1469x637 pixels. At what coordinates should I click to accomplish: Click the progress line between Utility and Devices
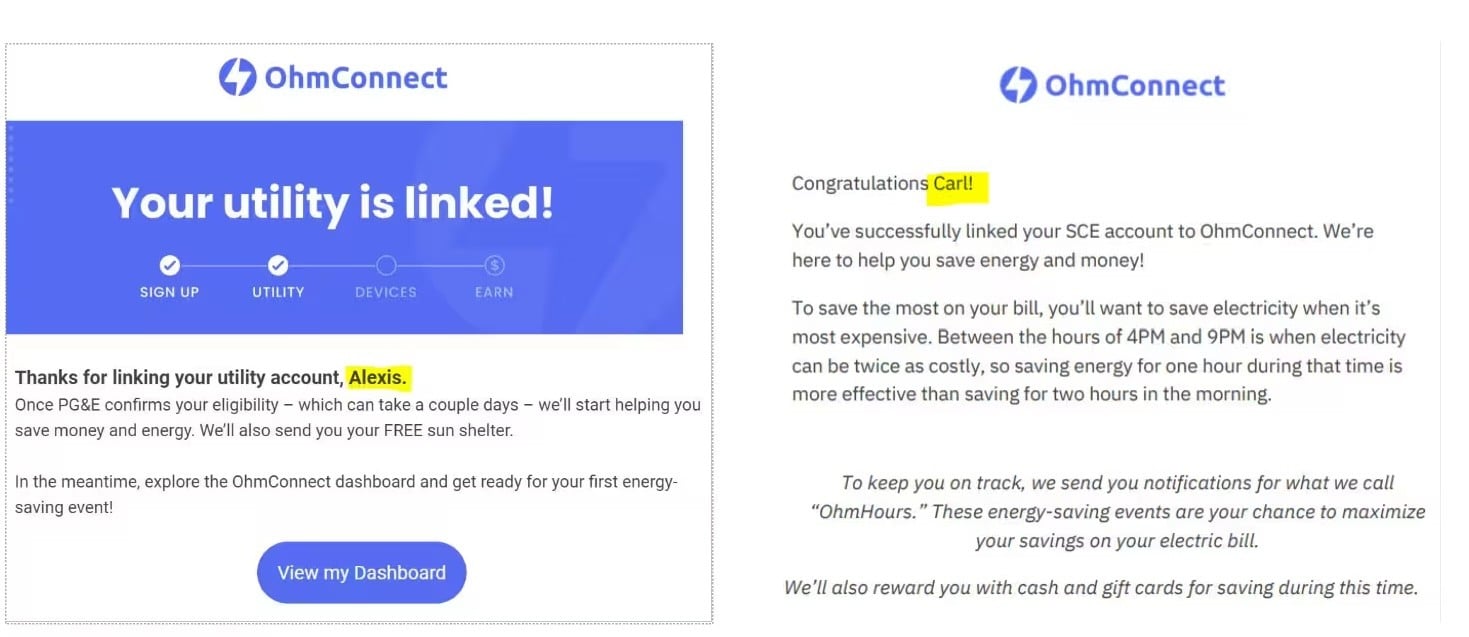(332, 265)
